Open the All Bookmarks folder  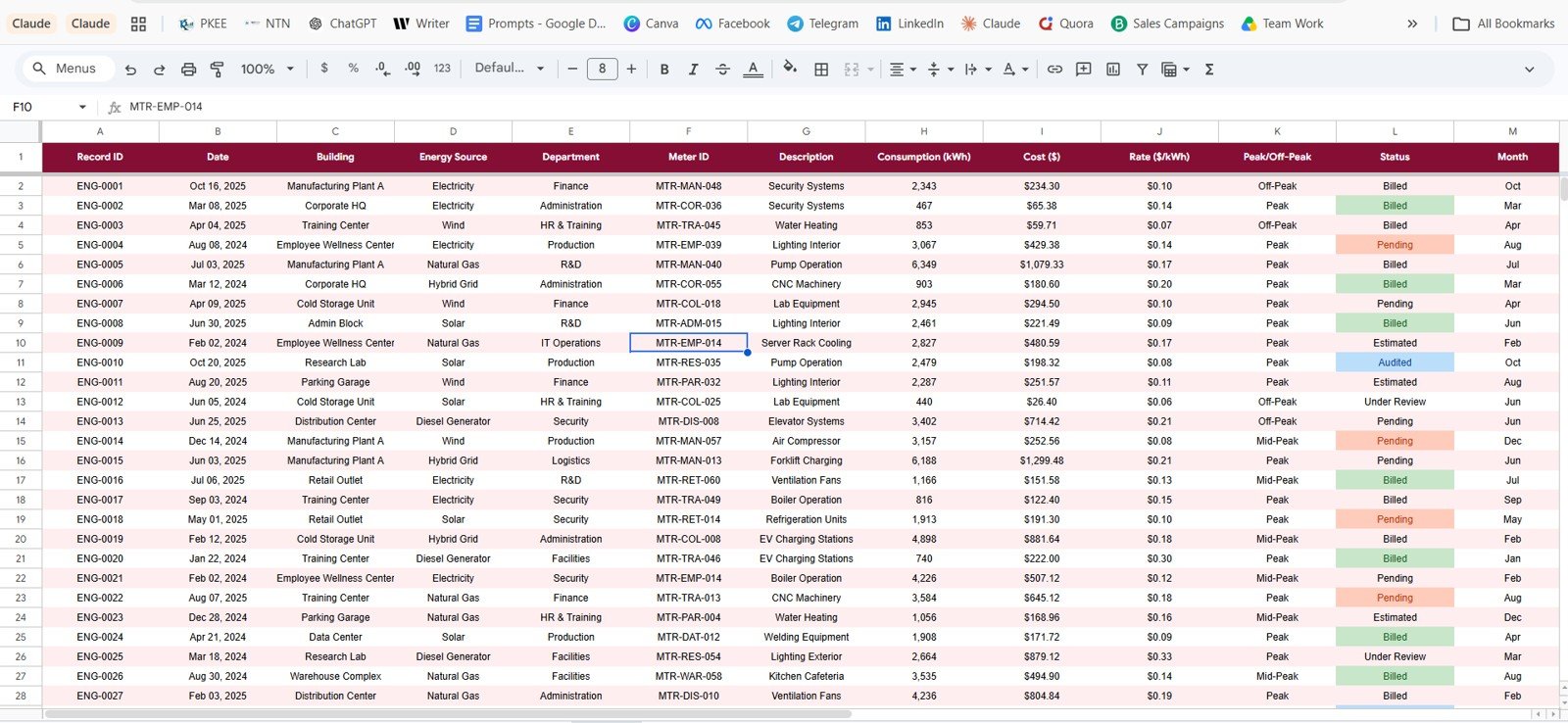click(x=1504, y=24)
